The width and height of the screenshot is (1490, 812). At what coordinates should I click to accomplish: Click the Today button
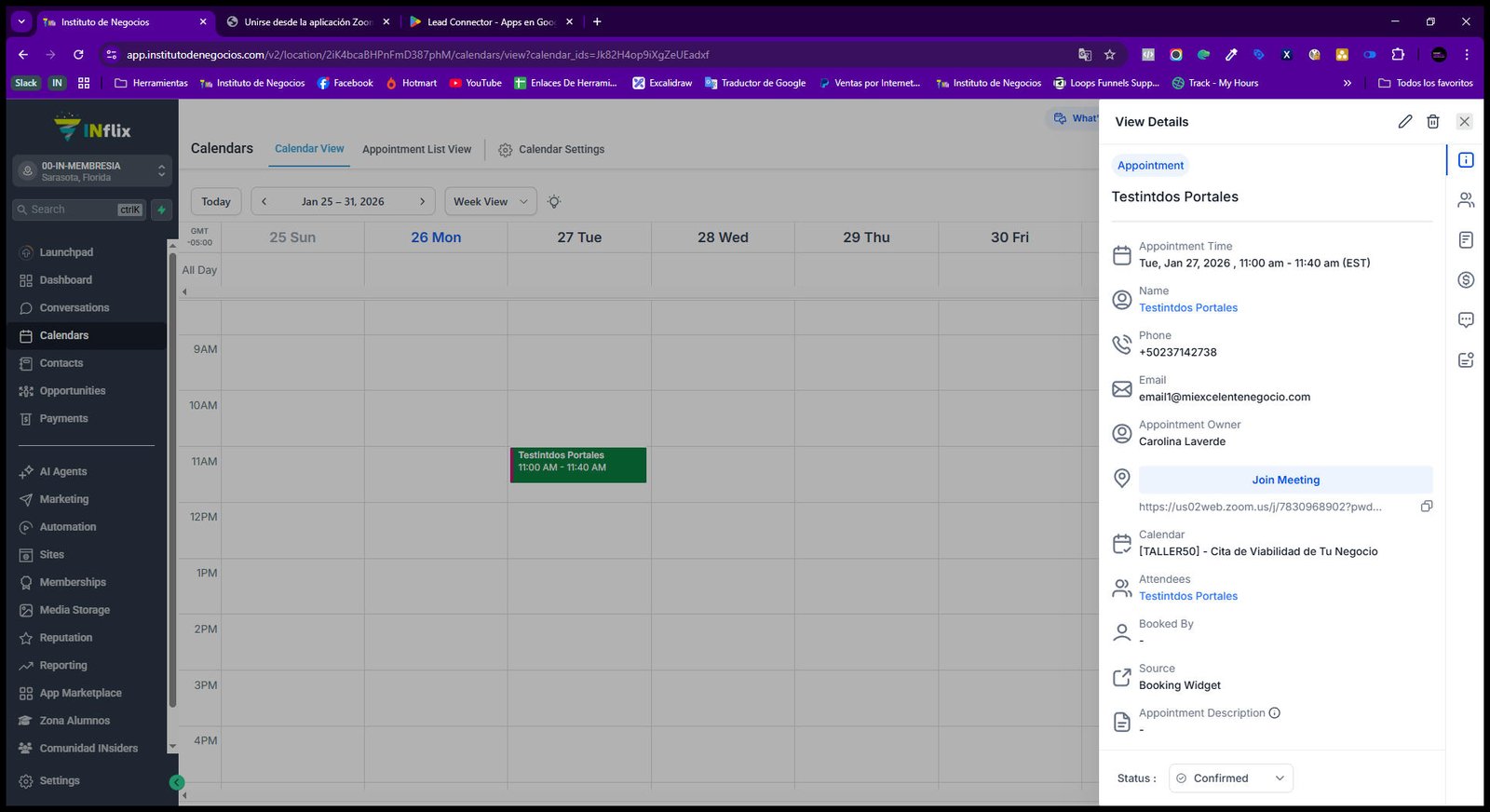(216, 202)
